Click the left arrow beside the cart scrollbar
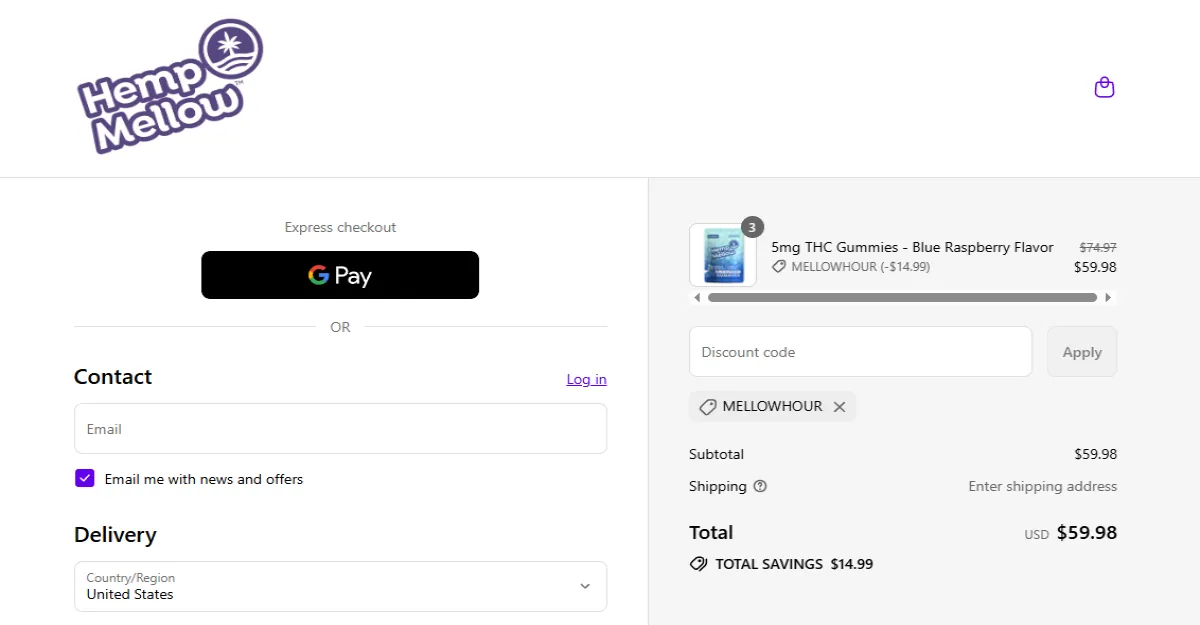The image size is (1200, 625). 697,297
